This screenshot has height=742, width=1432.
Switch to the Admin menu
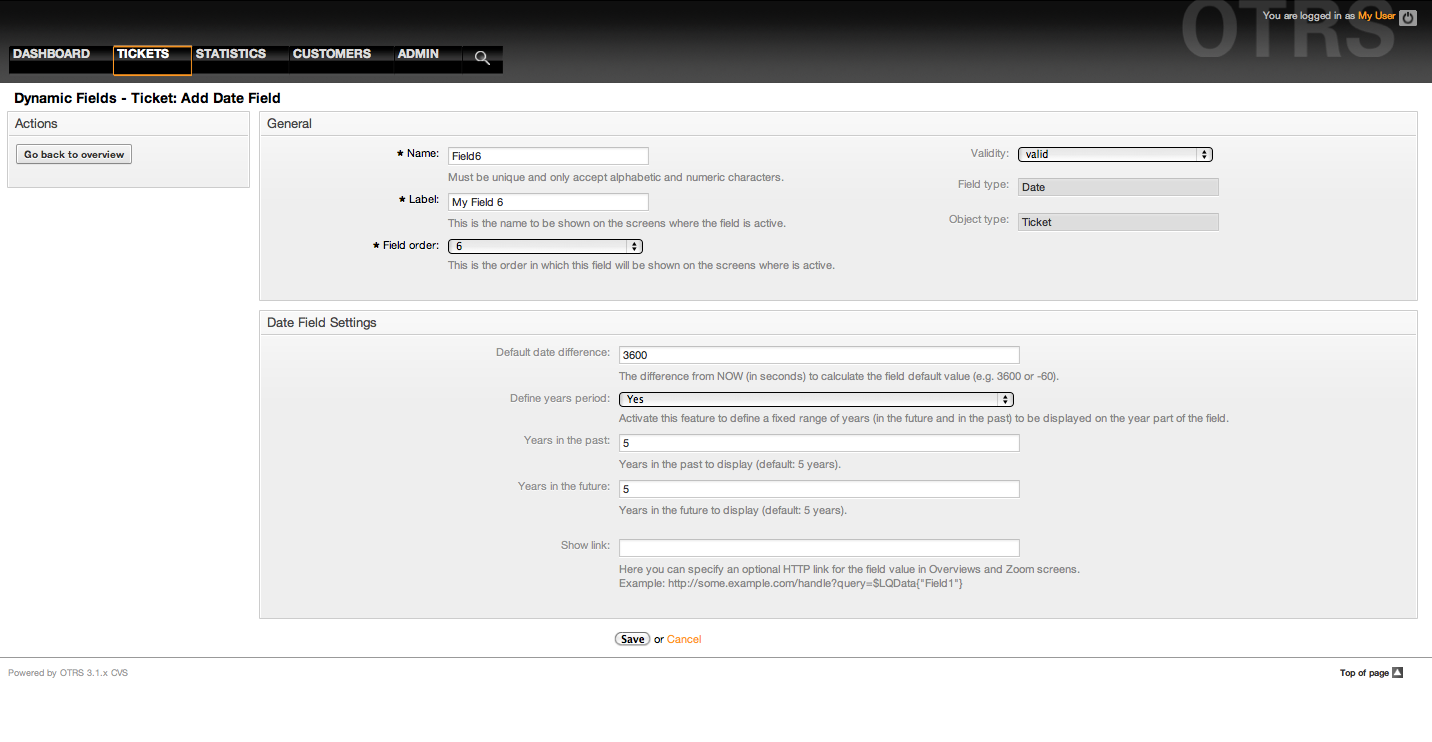418,54
